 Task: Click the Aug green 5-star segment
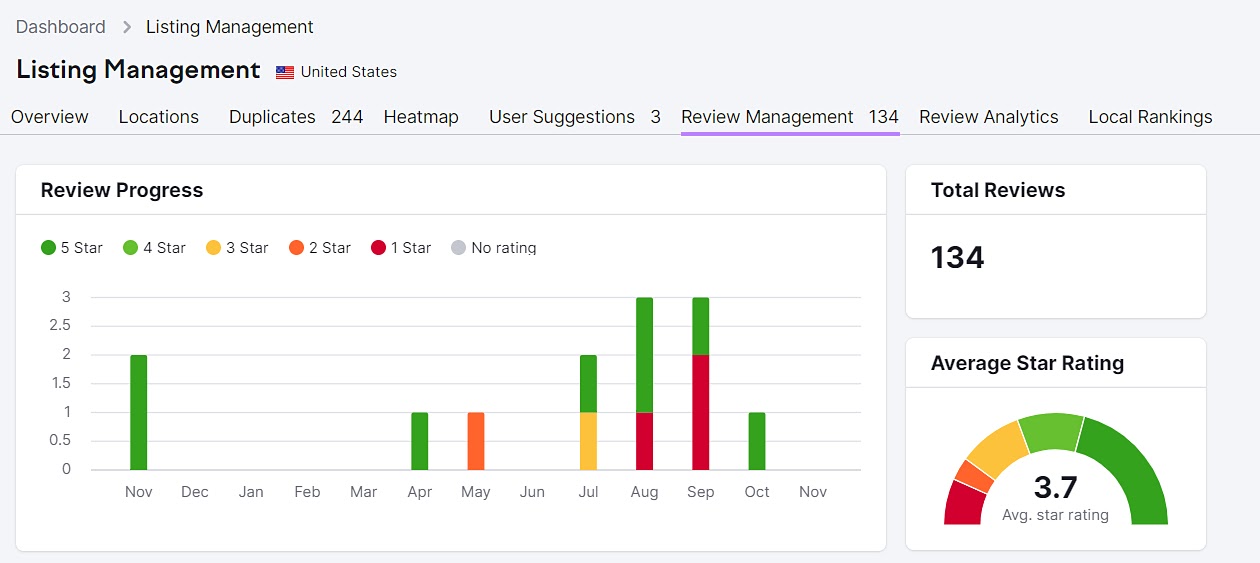tap(645, 355)
